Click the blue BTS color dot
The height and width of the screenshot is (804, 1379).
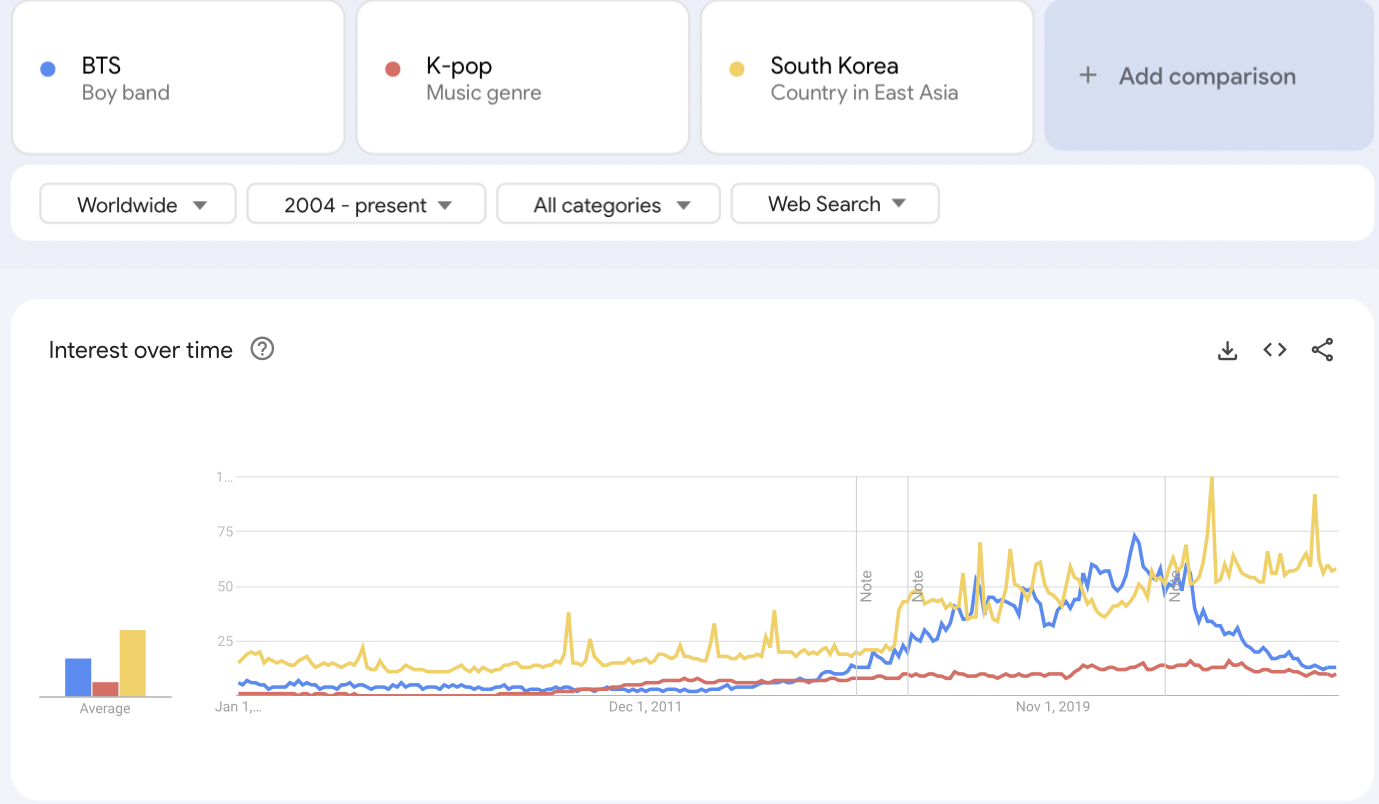click(x=47, y=69)
